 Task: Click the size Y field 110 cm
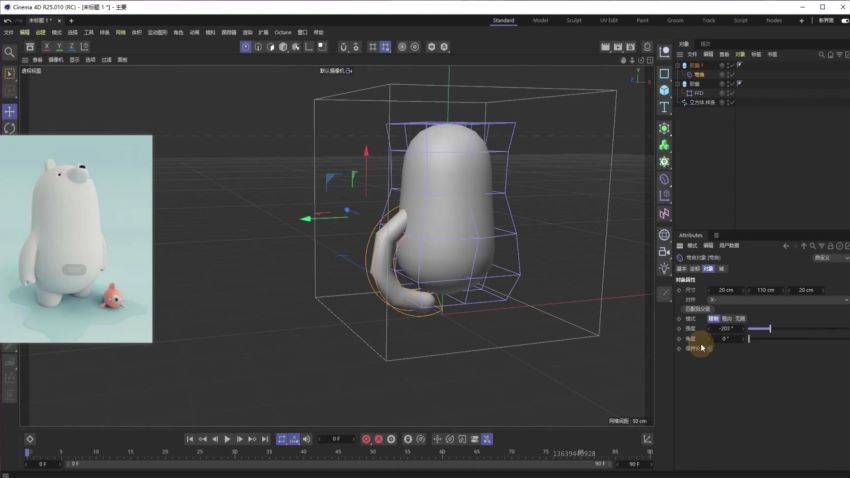click(766, 290)
